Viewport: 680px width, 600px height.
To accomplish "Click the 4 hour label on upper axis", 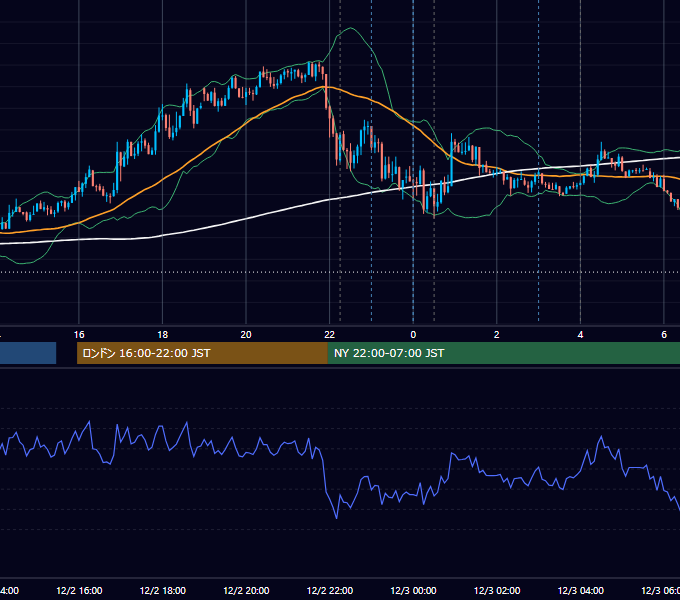I will pyautogui.click(x=580, y=335).
